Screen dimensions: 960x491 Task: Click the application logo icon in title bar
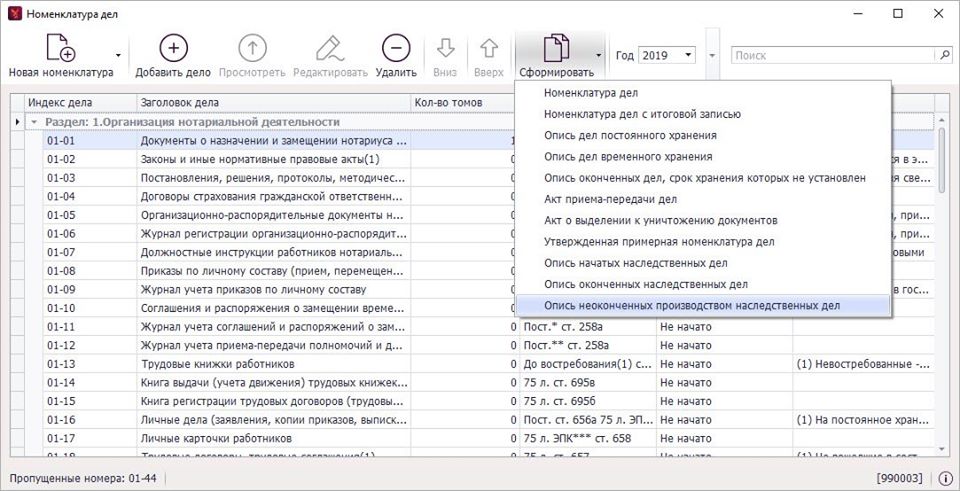15,13
